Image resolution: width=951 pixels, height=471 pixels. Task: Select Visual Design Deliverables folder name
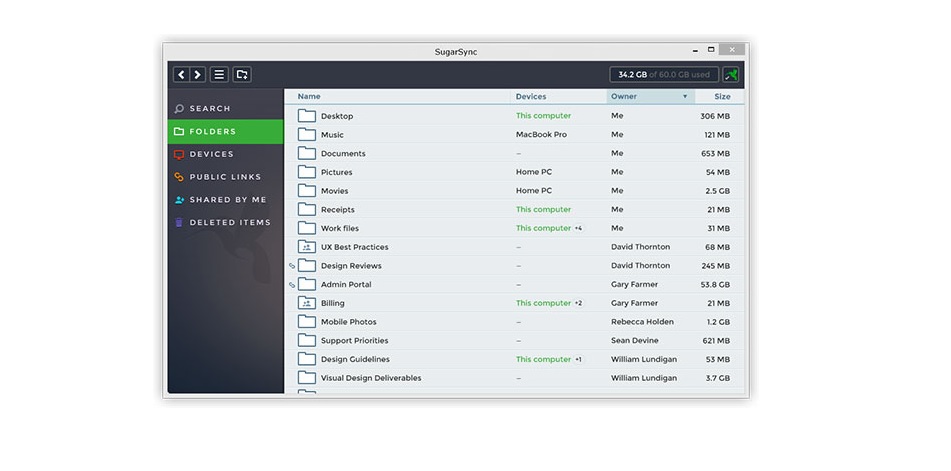(x=371, y=378)
